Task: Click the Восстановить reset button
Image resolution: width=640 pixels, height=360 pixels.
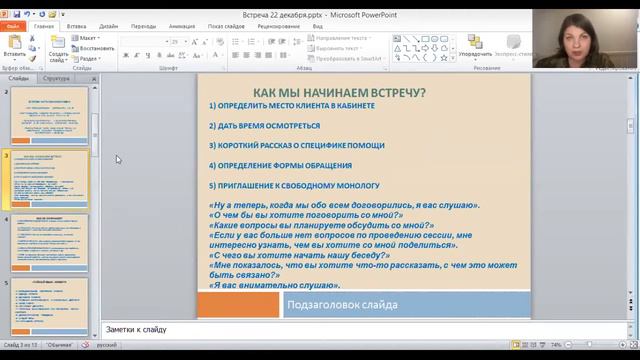Action: click(93, 48)
